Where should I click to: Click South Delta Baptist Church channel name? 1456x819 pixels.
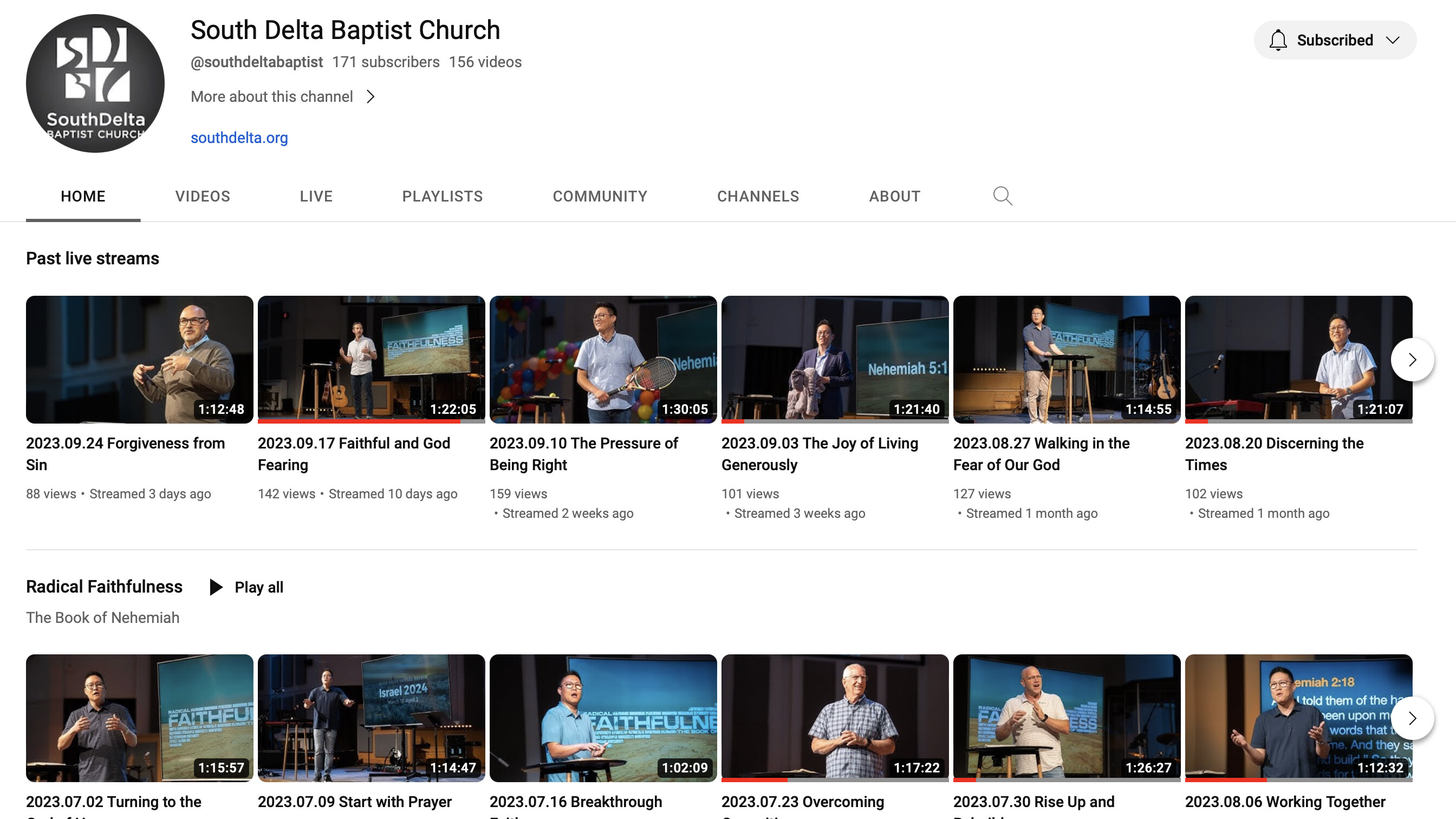point(345,30)
